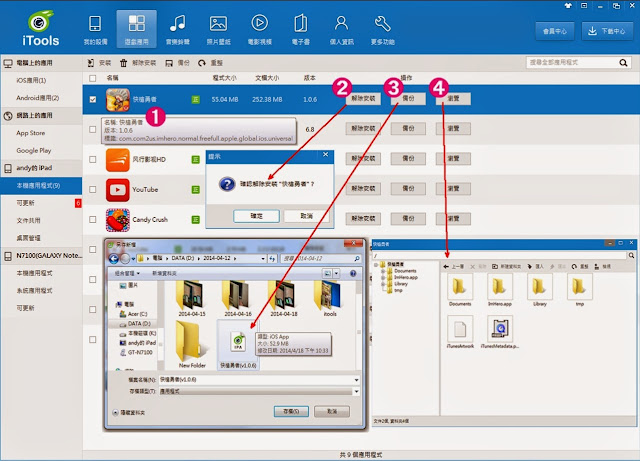Check the YouTube row checkbox

pyautogui.click(x=93, y=189)
